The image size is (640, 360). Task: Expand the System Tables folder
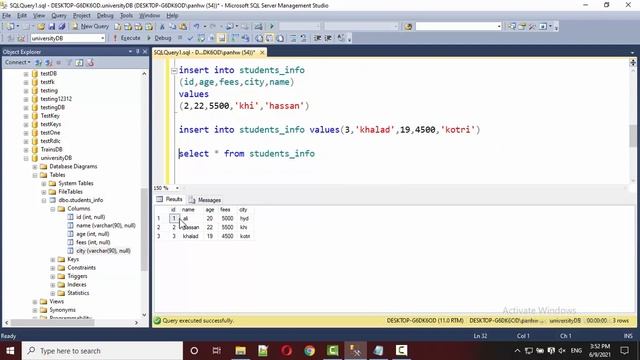[44, 183]
